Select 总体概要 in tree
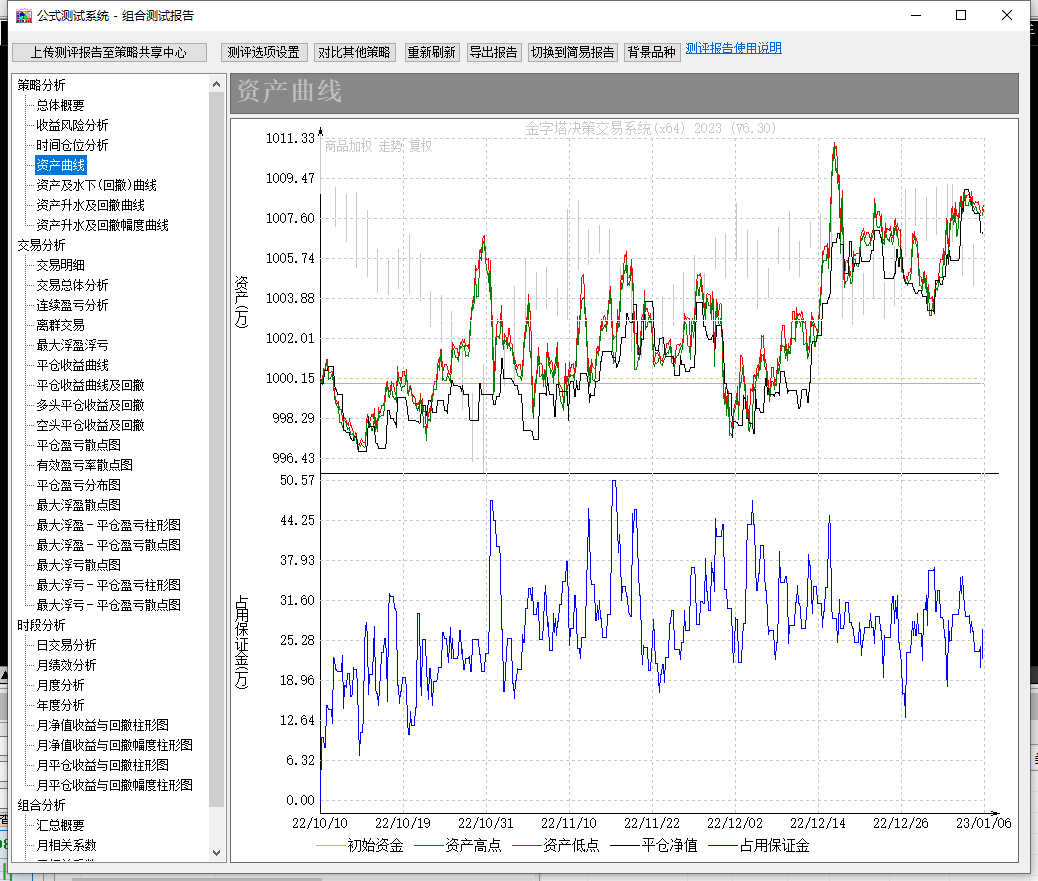 [60, 105]
